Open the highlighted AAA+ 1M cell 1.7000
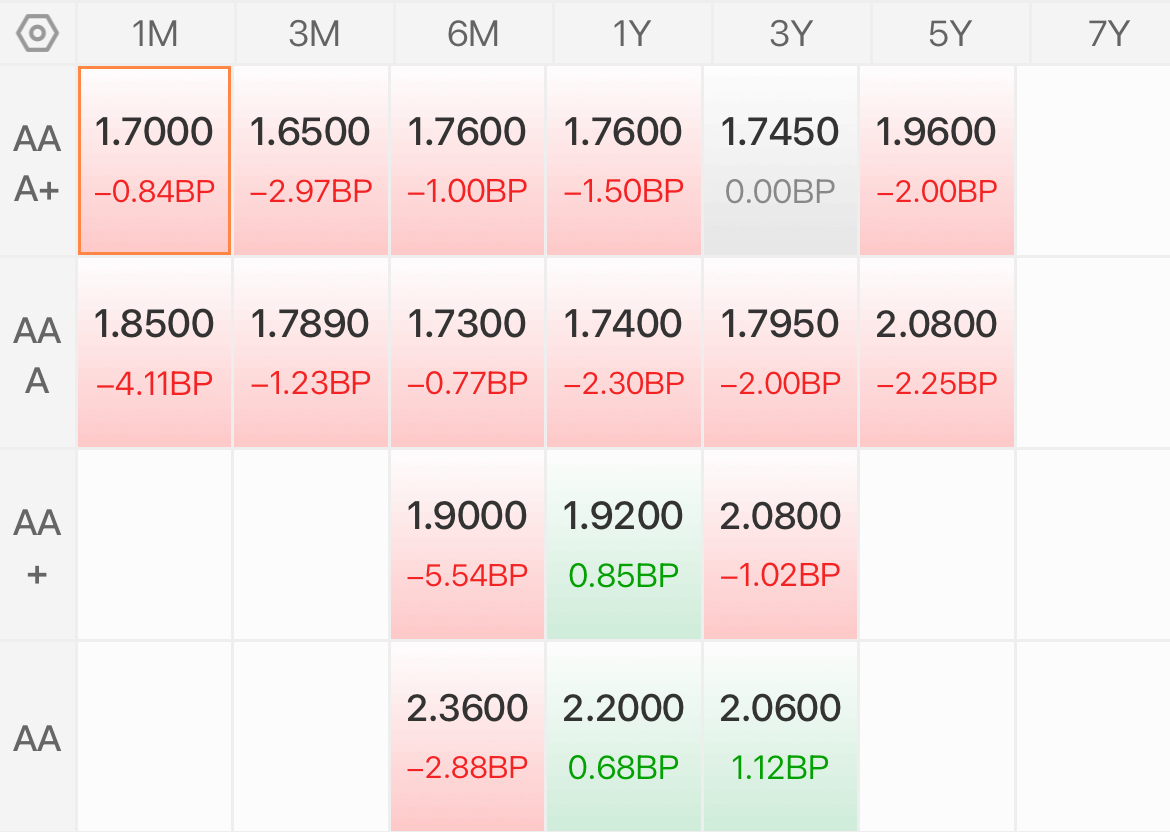 pos(154,160)
